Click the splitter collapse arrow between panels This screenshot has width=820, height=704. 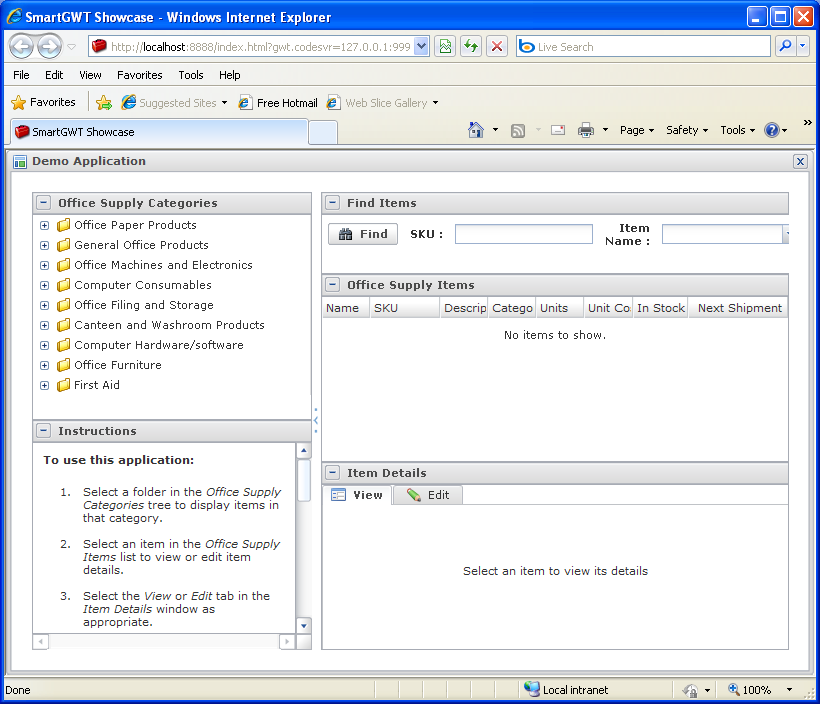316,420
